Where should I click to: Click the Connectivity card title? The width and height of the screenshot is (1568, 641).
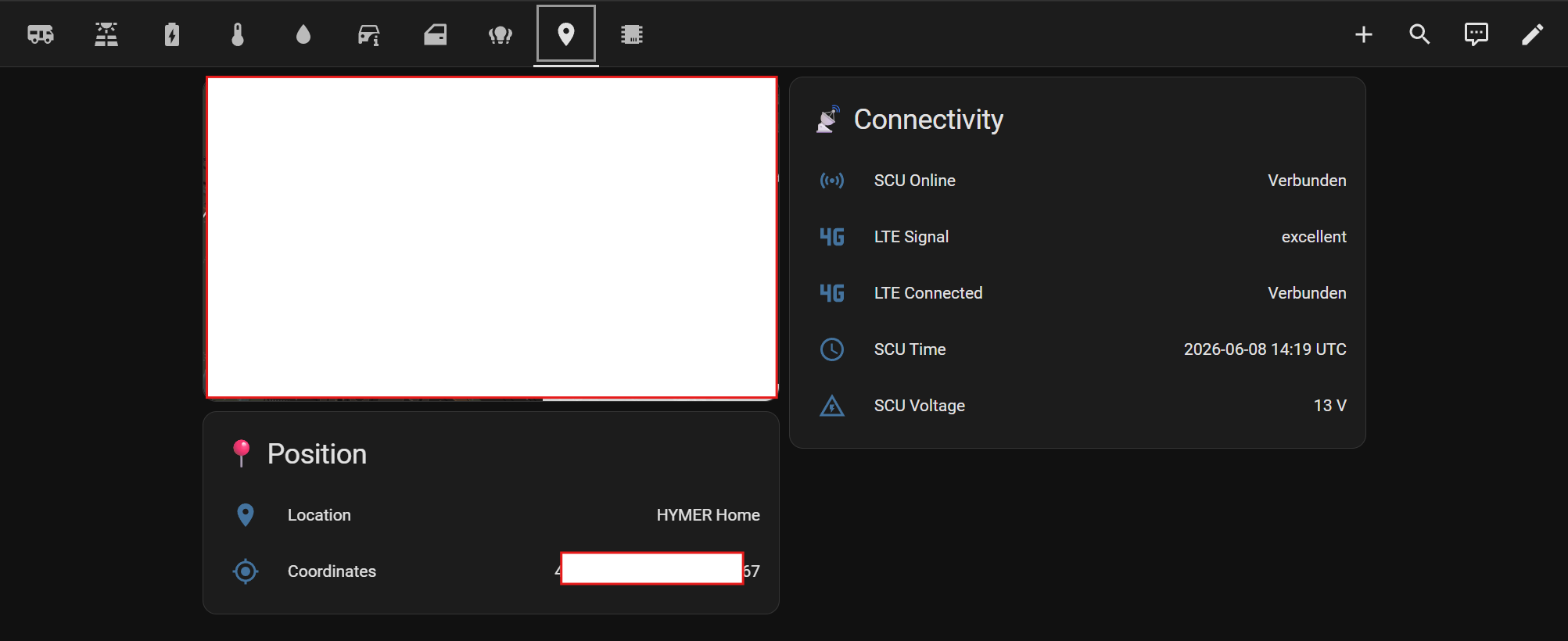[928, 120]
